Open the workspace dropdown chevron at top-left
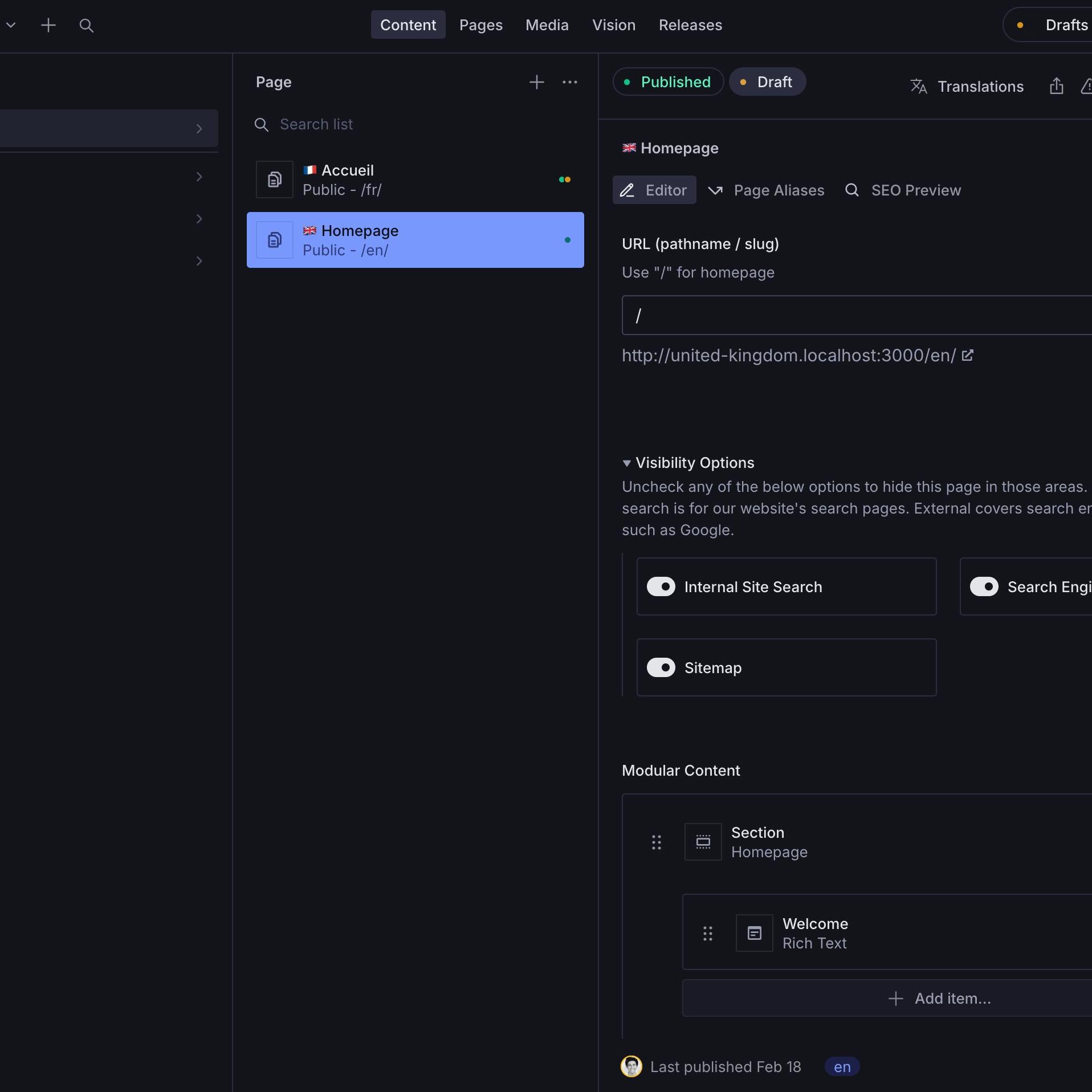 pyautogui.click(x=11, y=25)
